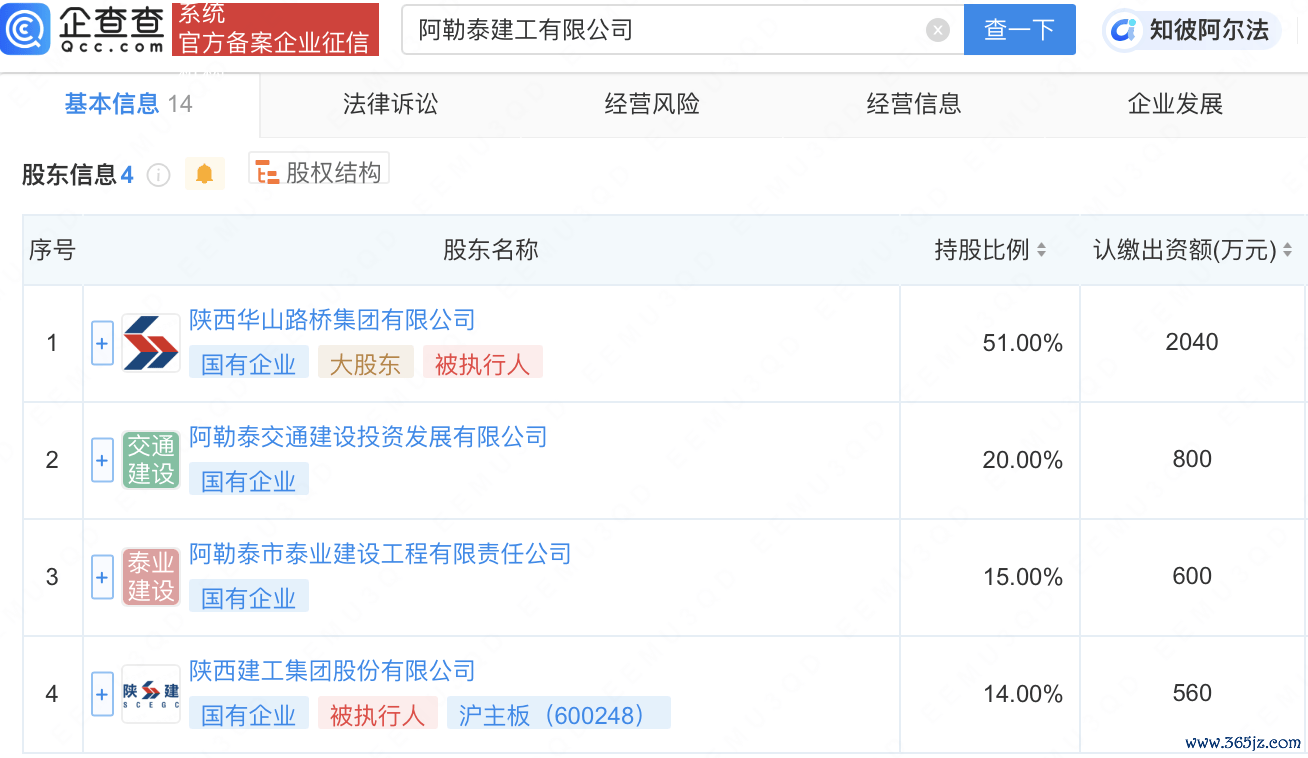Sort by 持股比例 column arrows
Screen dimensions: 1308x758
click(x=1041, y=250)
